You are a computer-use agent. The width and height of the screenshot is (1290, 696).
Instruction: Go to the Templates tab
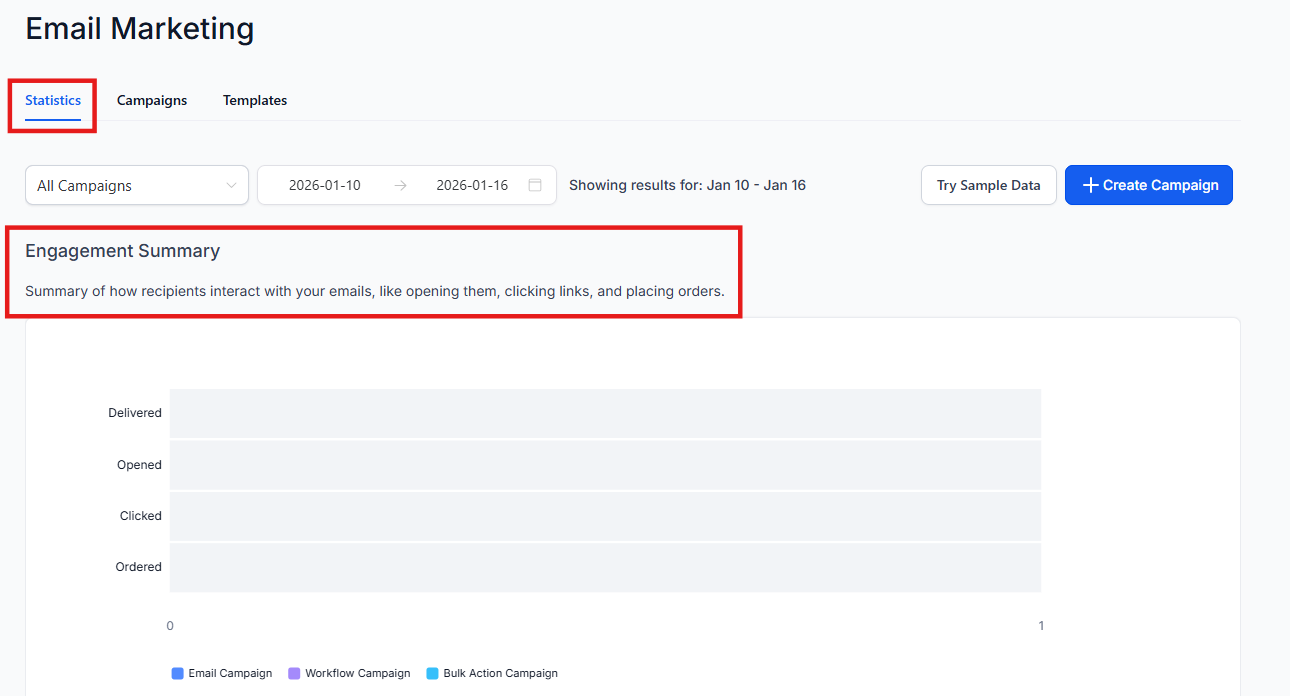pos(255,100)
